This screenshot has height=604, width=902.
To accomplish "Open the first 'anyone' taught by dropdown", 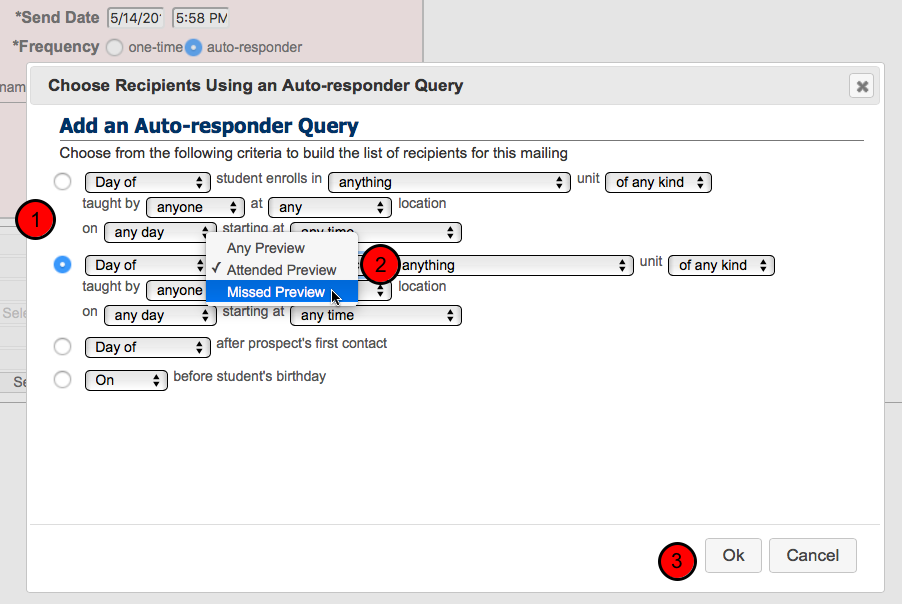I will [x=195, y=207].
